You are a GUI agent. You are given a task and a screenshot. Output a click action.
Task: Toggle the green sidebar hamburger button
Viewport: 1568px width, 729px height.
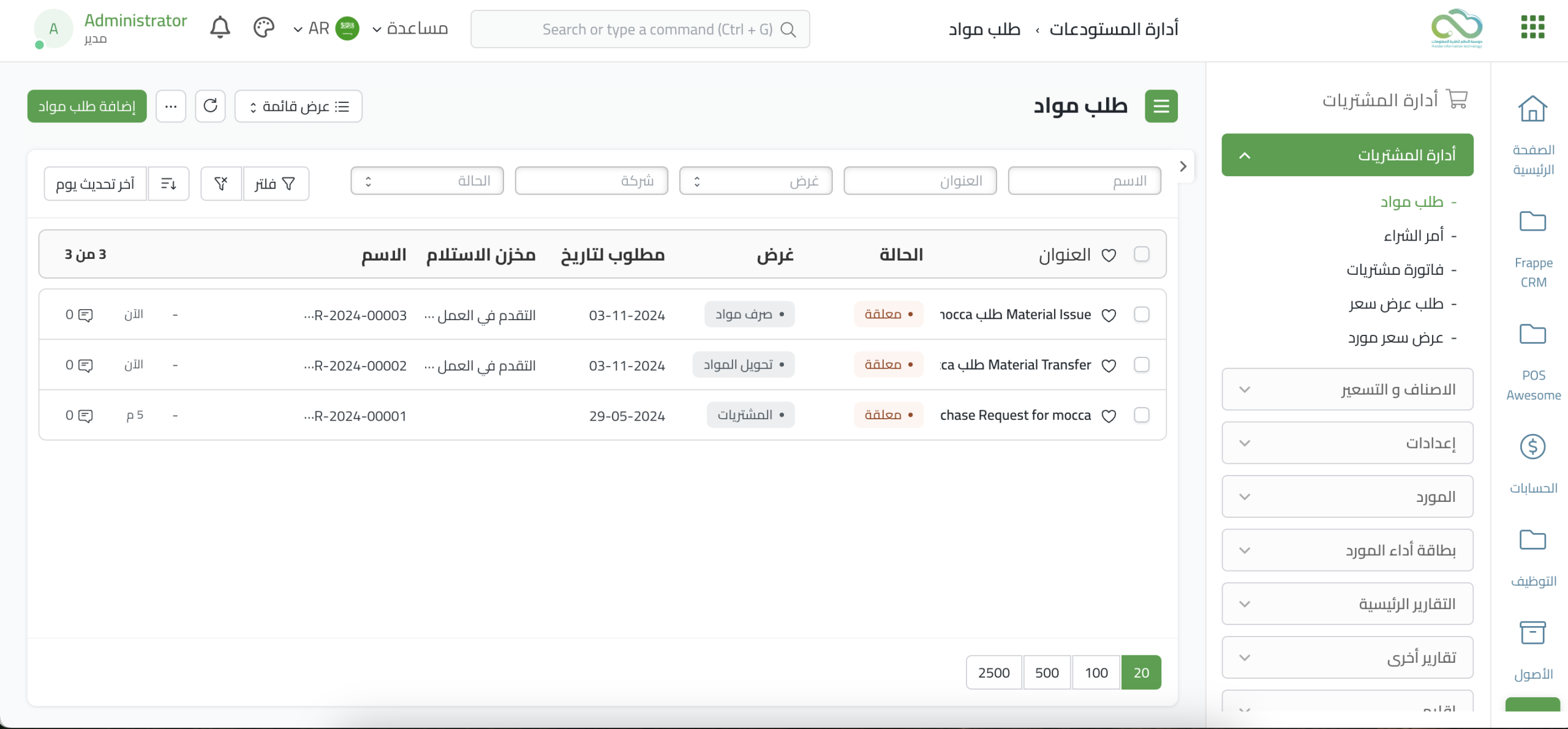click(1161, 107)
